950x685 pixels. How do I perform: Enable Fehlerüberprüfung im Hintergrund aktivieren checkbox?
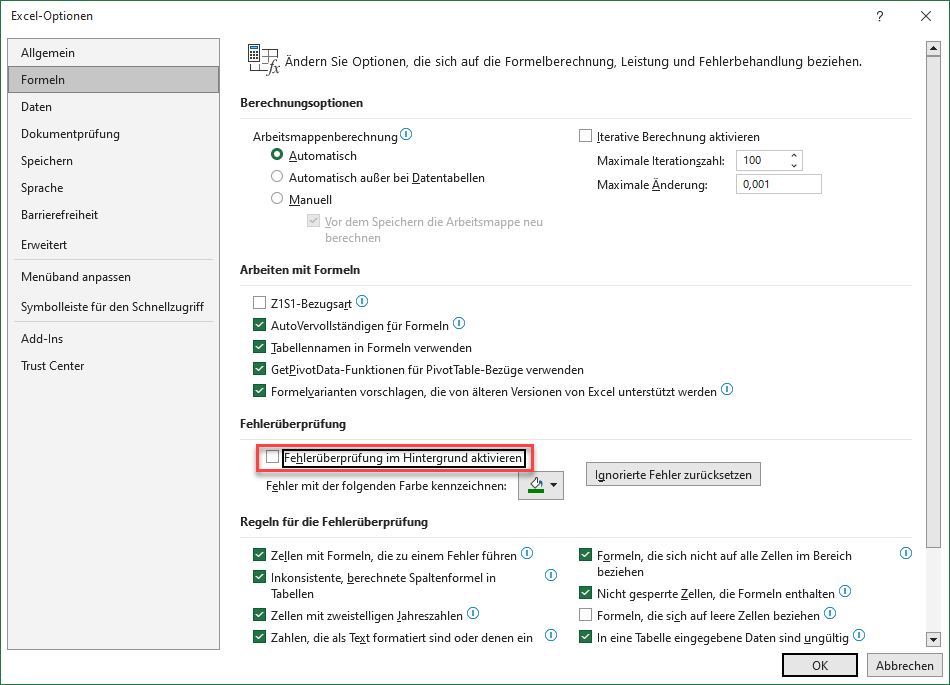[273, 457]
